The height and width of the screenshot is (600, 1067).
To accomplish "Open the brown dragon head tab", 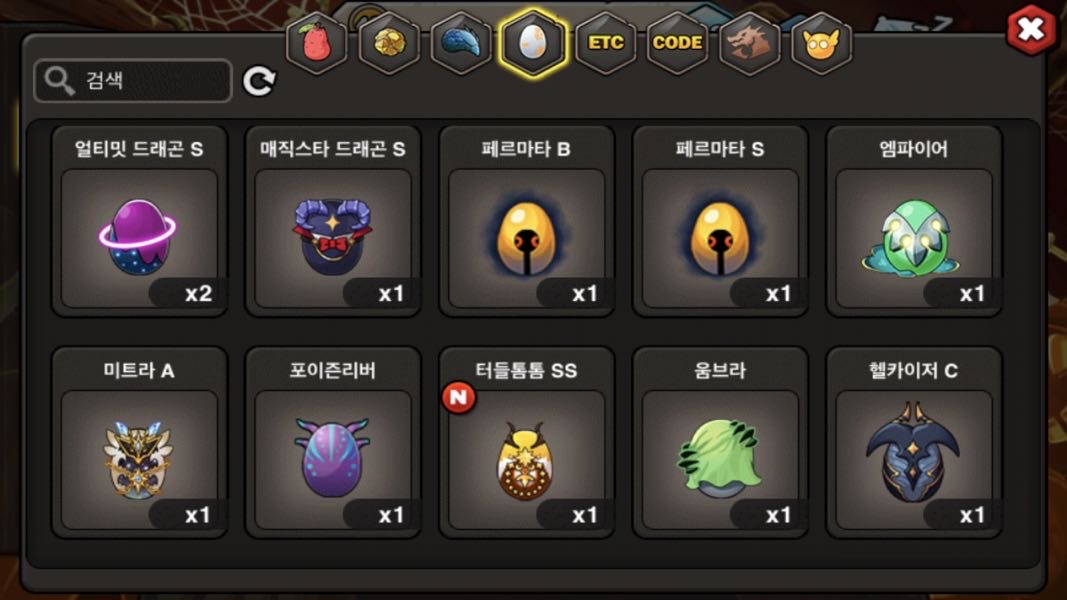I will point(750,43).
